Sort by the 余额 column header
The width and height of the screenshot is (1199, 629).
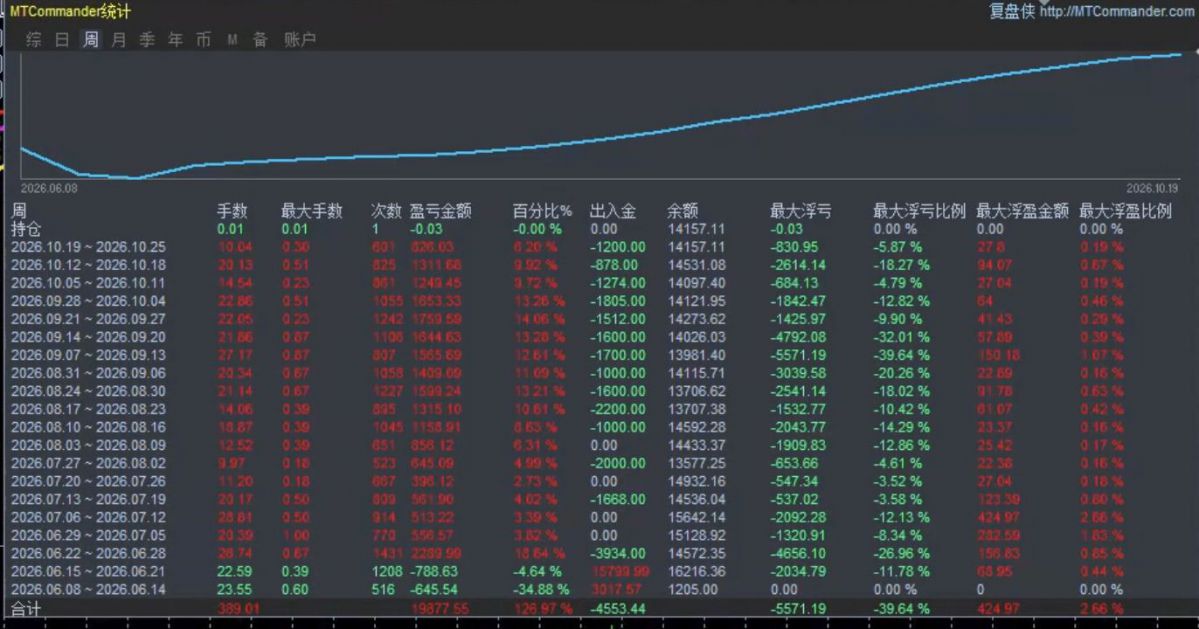pyautogui.click(x=682, y=211)
